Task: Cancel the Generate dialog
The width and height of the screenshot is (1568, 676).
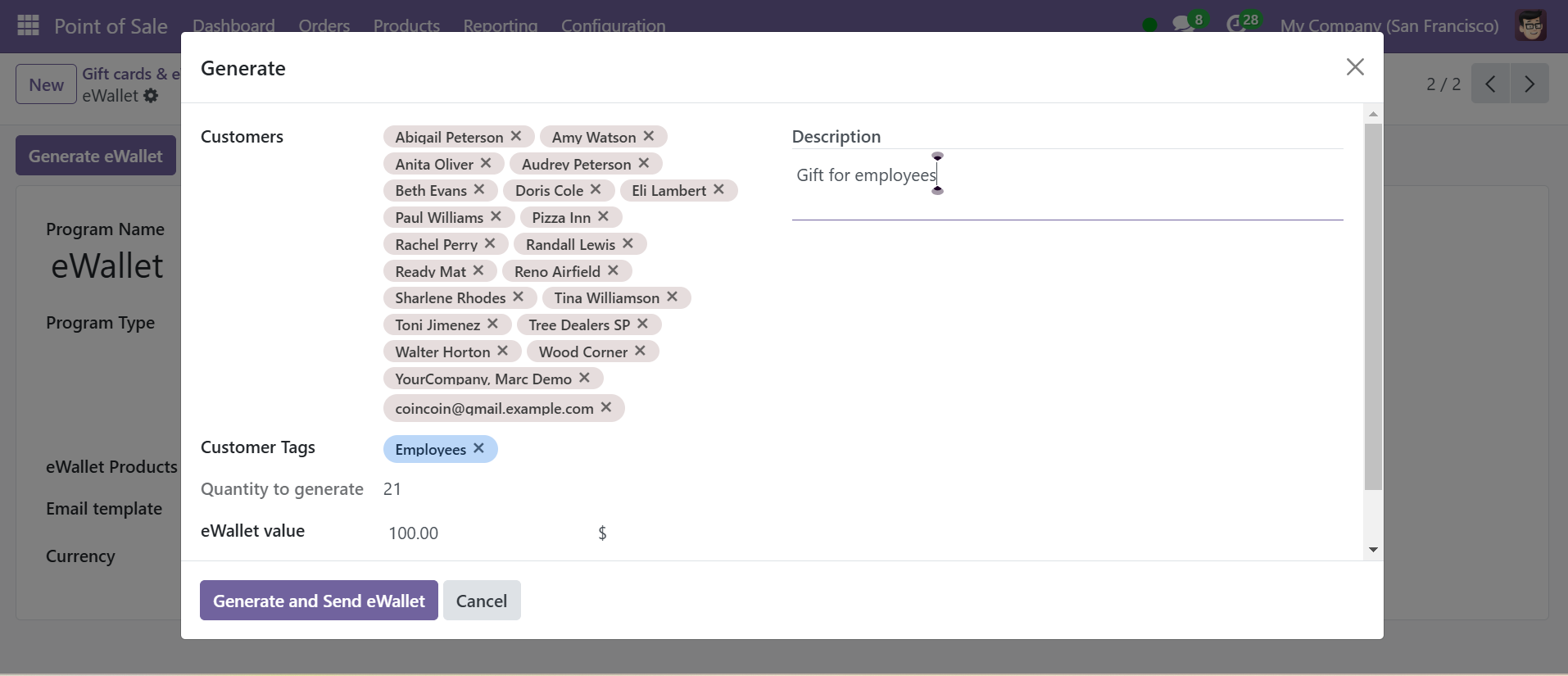Action: click(482, 601)
